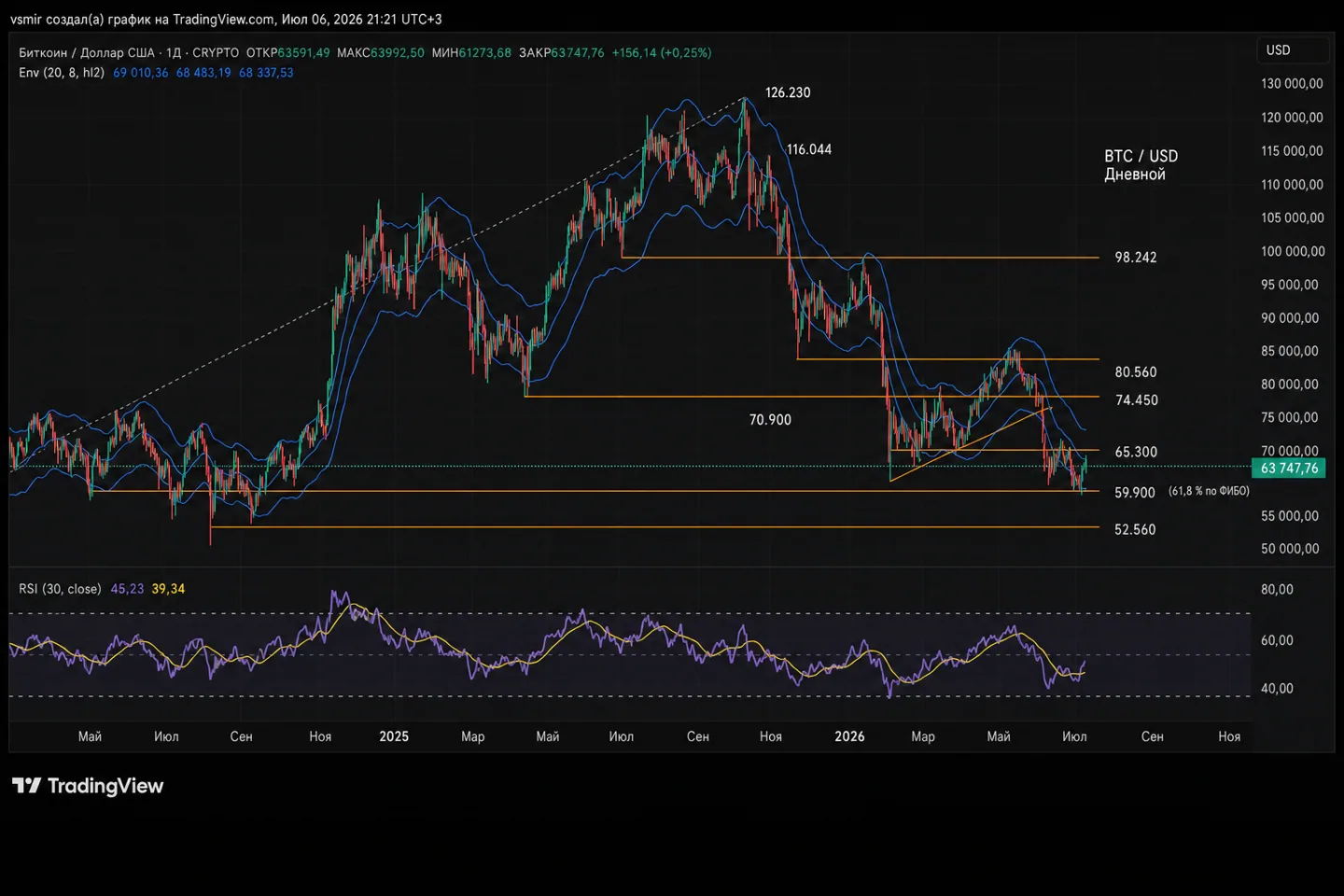Click the 74.450 support level label
1344x896 pixels.
pyautogui.click(x=1137, y=400)
